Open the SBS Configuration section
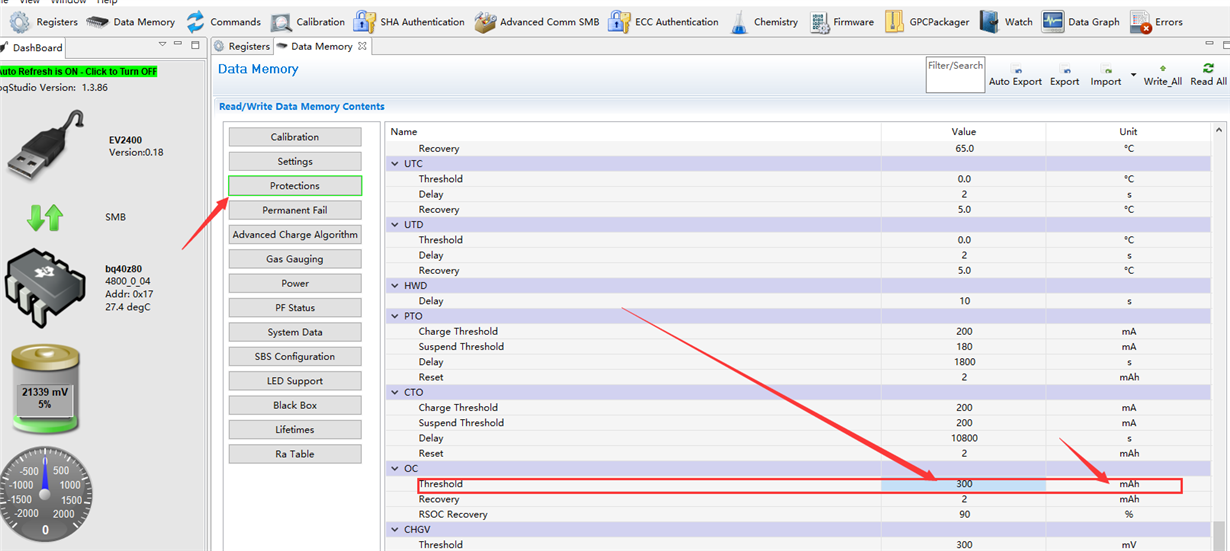 tap(295, 356)
